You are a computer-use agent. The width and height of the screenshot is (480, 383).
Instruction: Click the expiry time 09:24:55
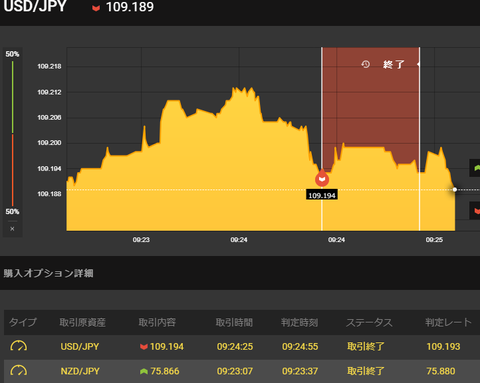(x=300, y=347)
